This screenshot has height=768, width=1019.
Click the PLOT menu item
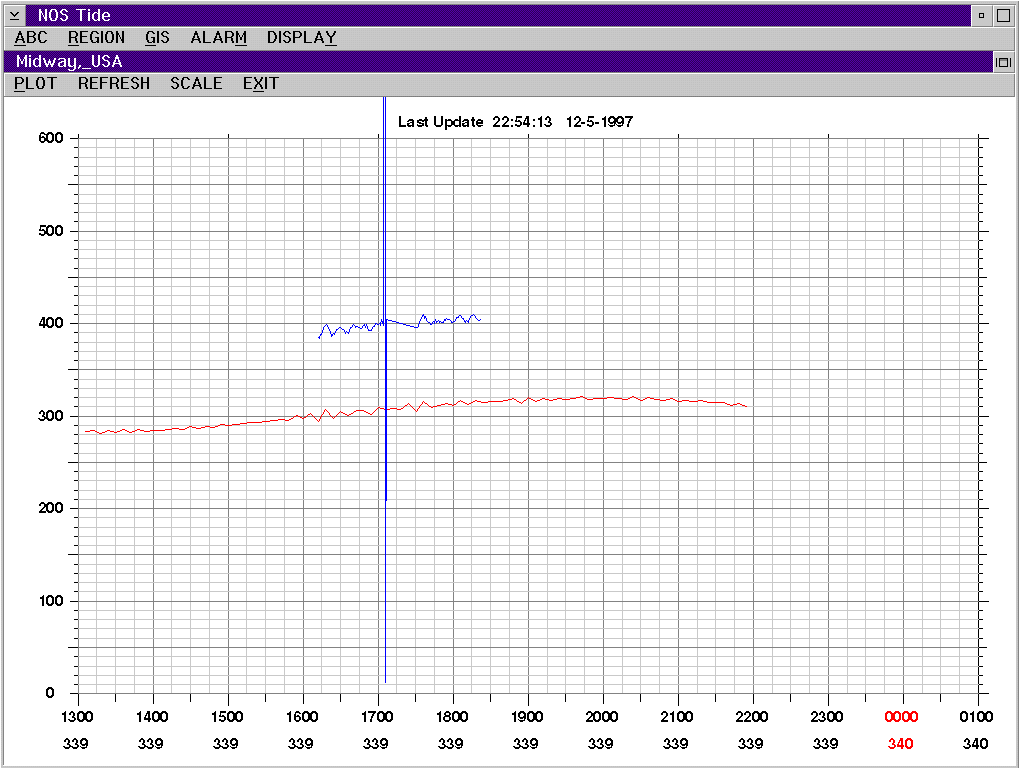35,84
